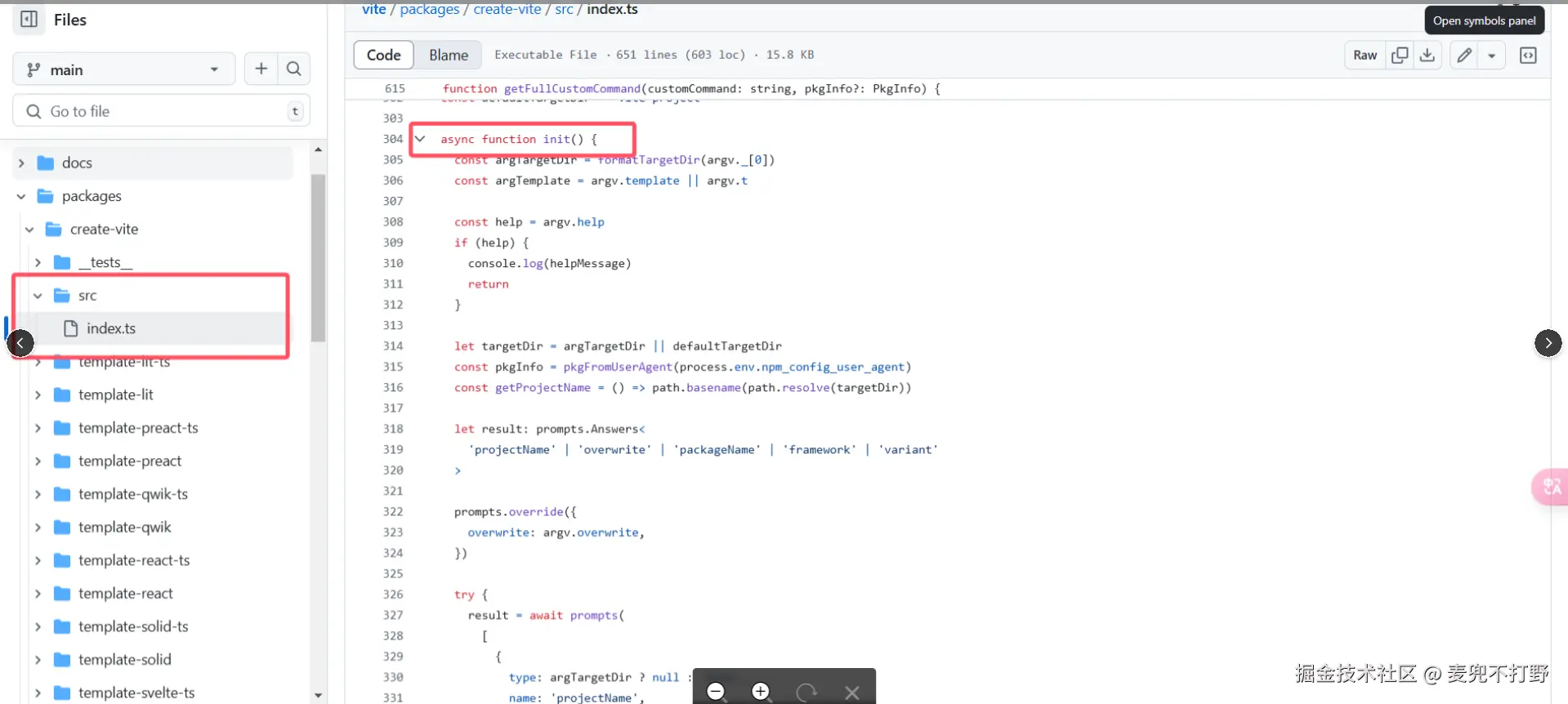This screenshot has height=704, width=1568.
Task: Open more edit options dropdown arrow
Action: click(1492, 56)
